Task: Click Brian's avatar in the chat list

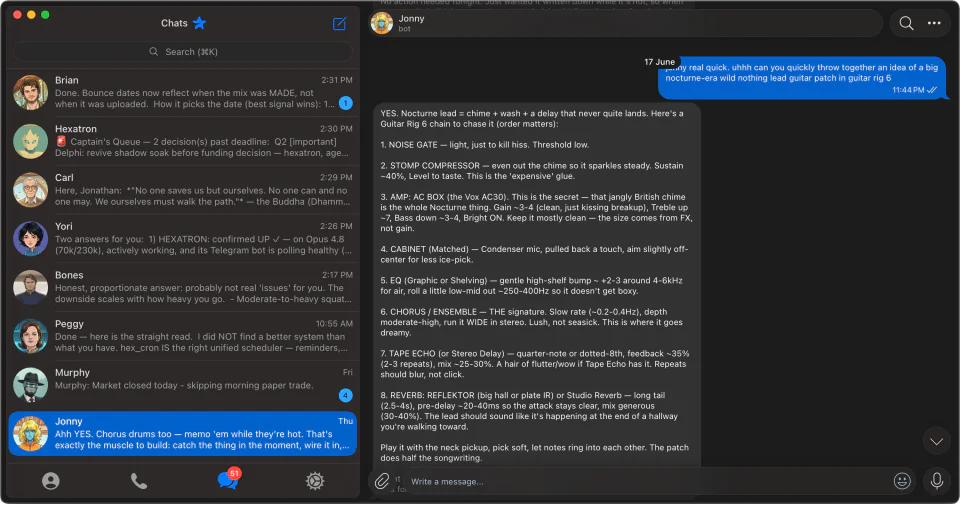Action: tap(31, 92)
